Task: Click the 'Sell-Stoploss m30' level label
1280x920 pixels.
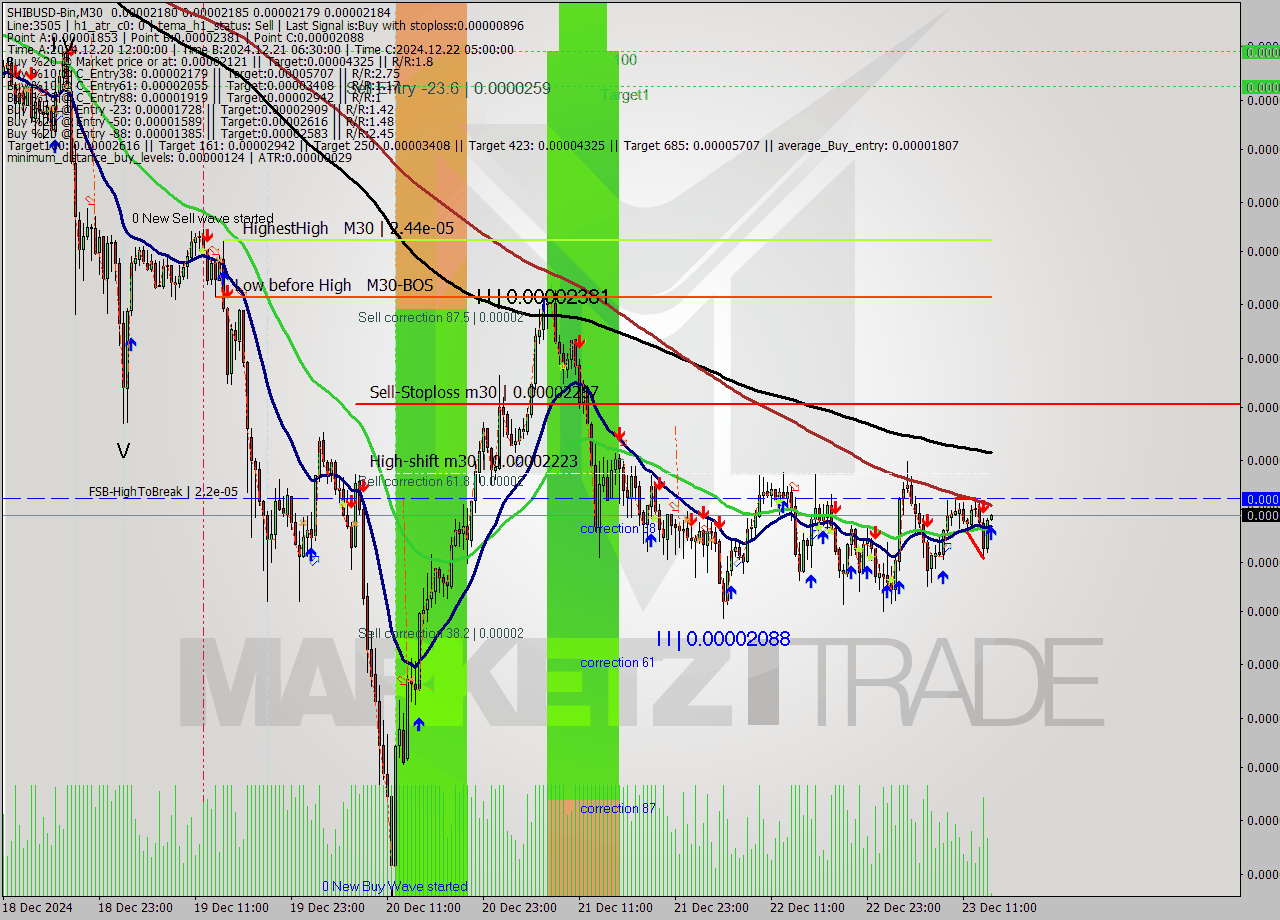Action: (x=484, y=393)
